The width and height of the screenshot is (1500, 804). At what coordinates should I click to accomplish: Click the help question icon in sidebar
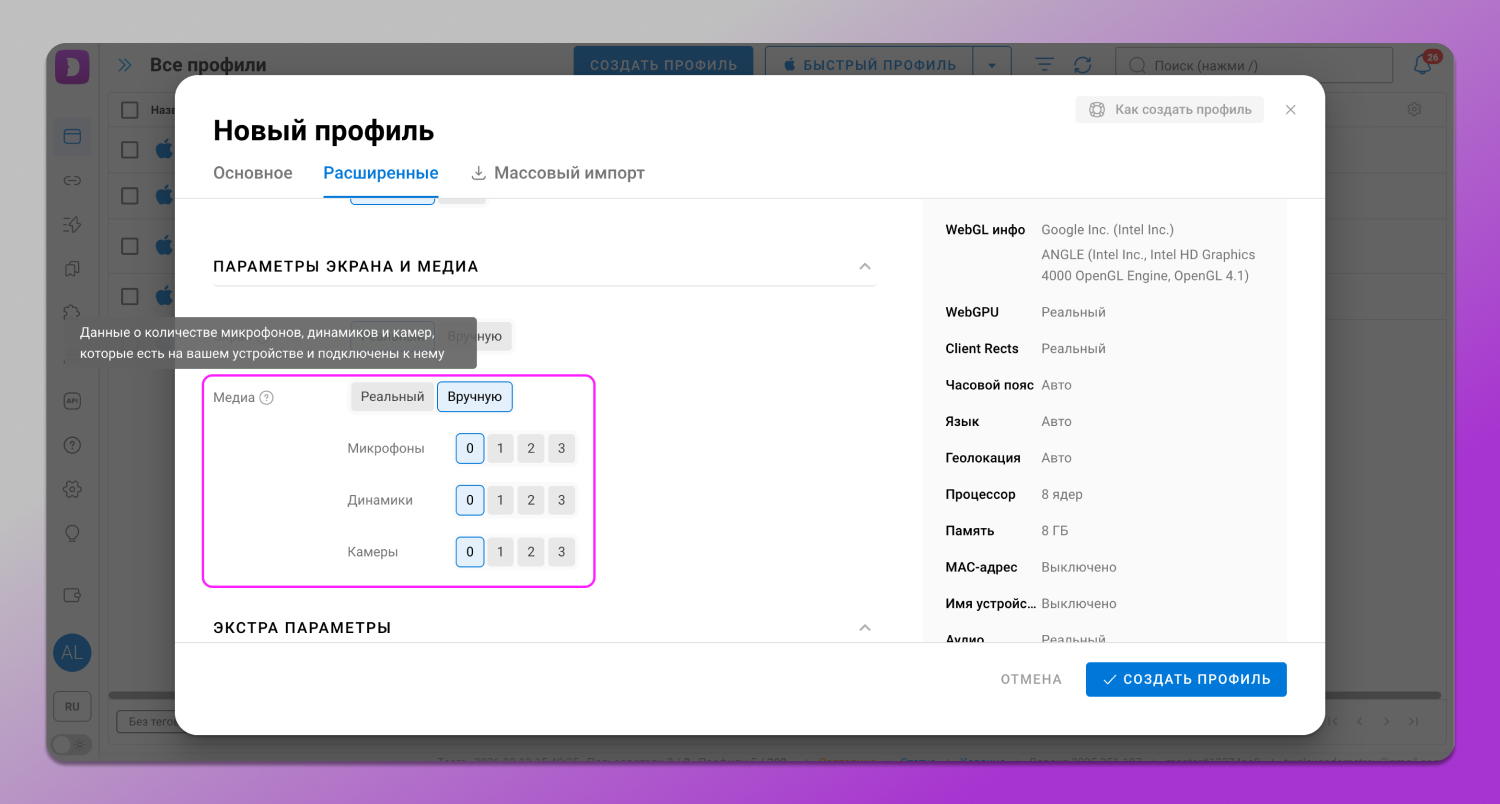click(x=72, y=445)
